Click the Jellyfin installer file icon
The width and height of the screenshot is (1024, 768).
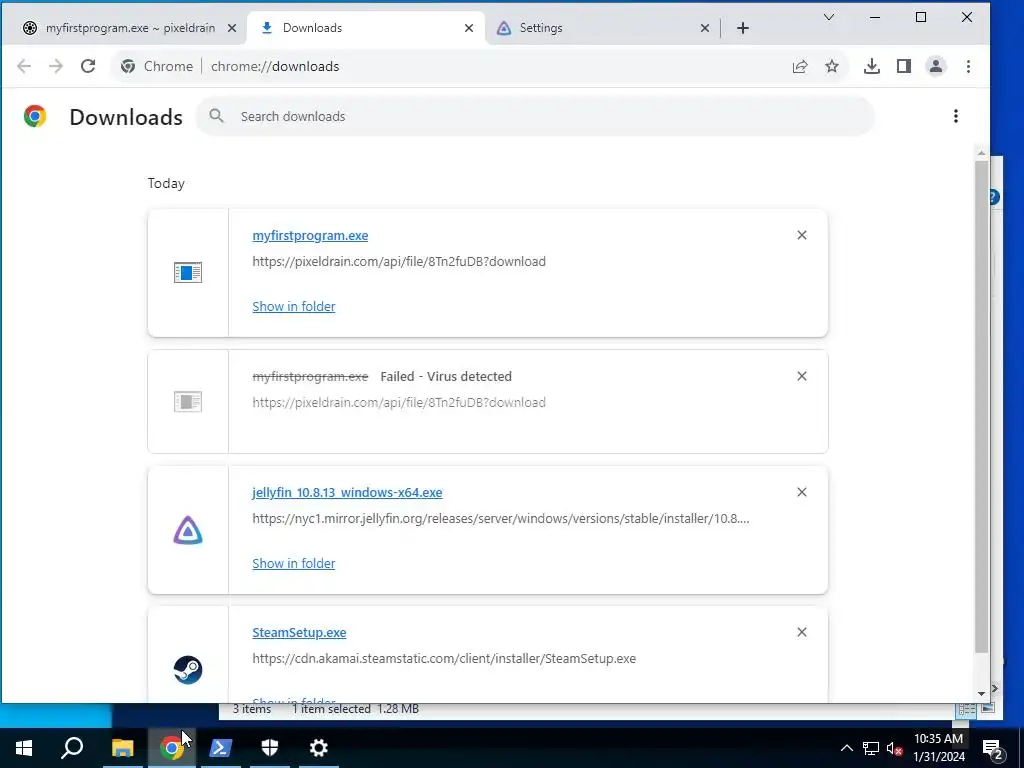(x=188, y=530)
